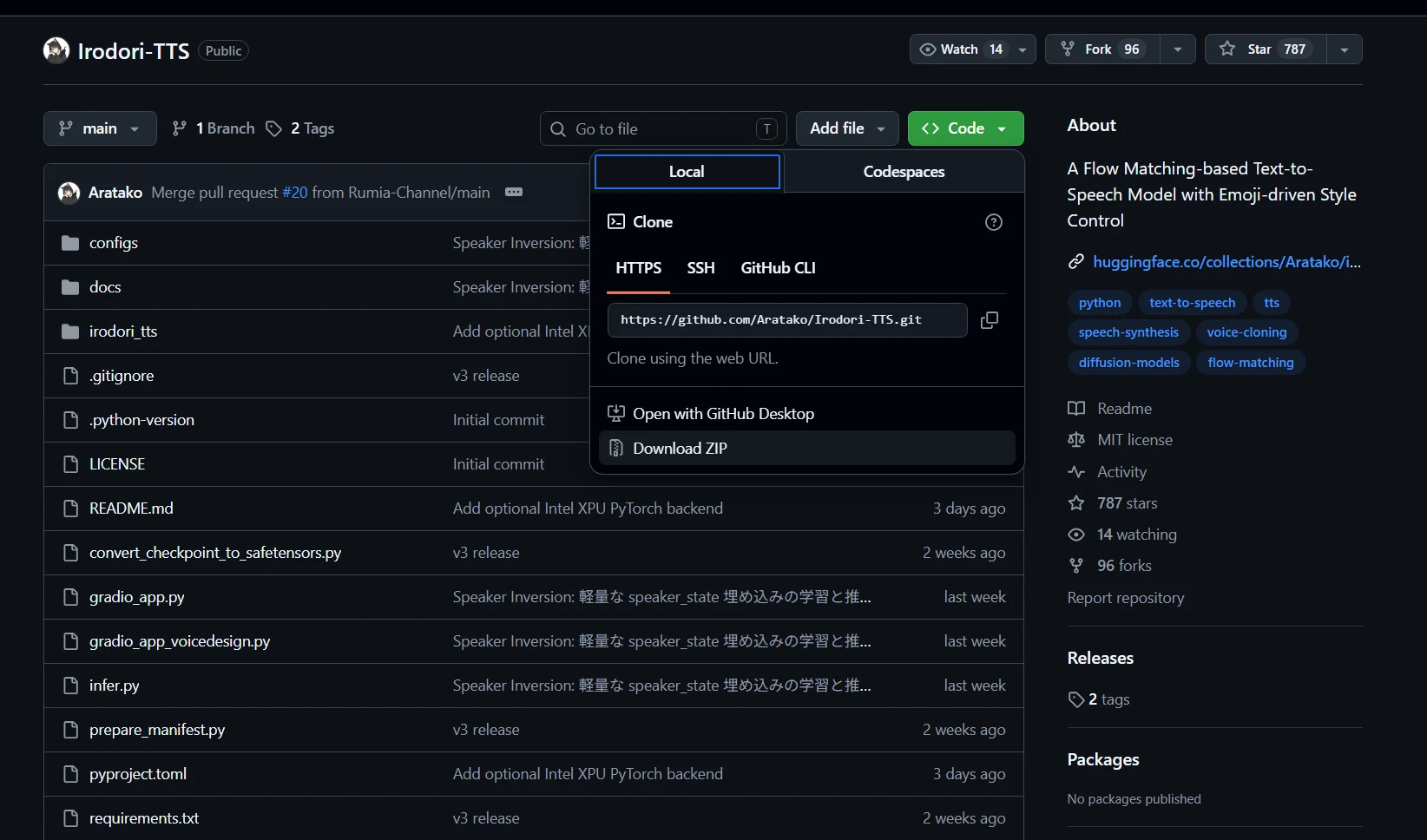The image size is (1427, 840).
Task: Click the Releases heading
Action: (1101, 658)
